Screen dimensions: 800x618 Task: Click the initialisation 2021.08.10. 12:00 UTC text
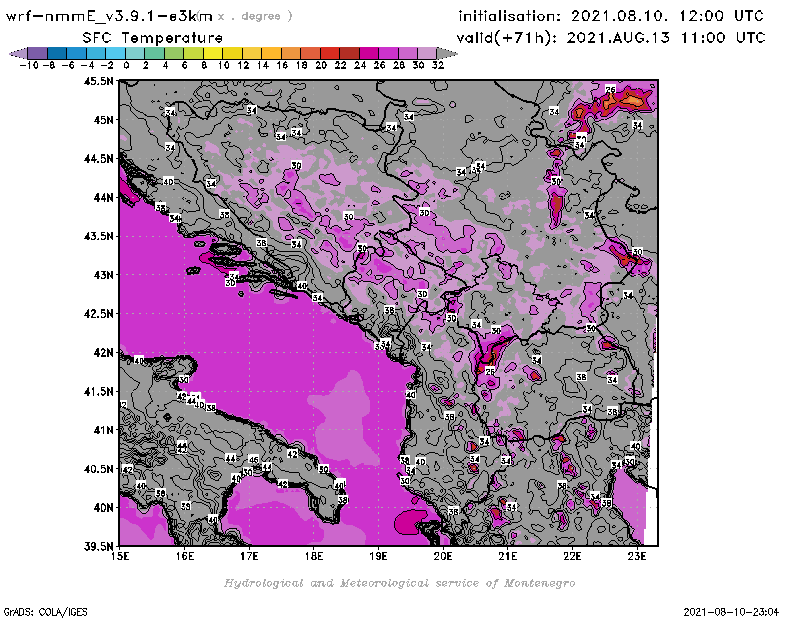pos(611,16)
